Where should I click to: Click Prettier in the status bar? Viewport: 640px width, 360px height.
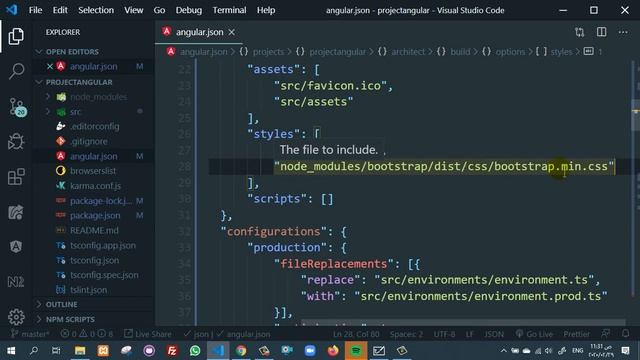coord(576,334)
